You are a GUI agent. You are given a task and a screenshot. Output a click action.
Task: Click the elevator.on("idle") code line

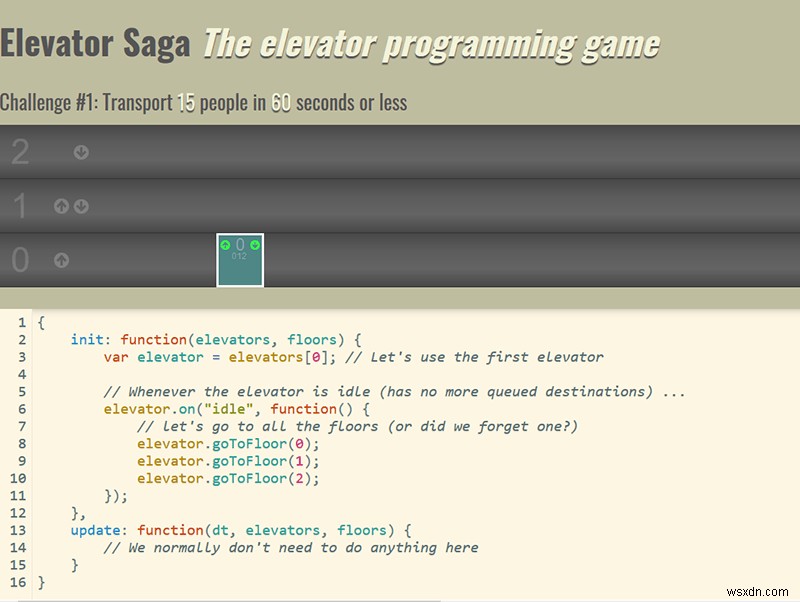coord(237,409)
